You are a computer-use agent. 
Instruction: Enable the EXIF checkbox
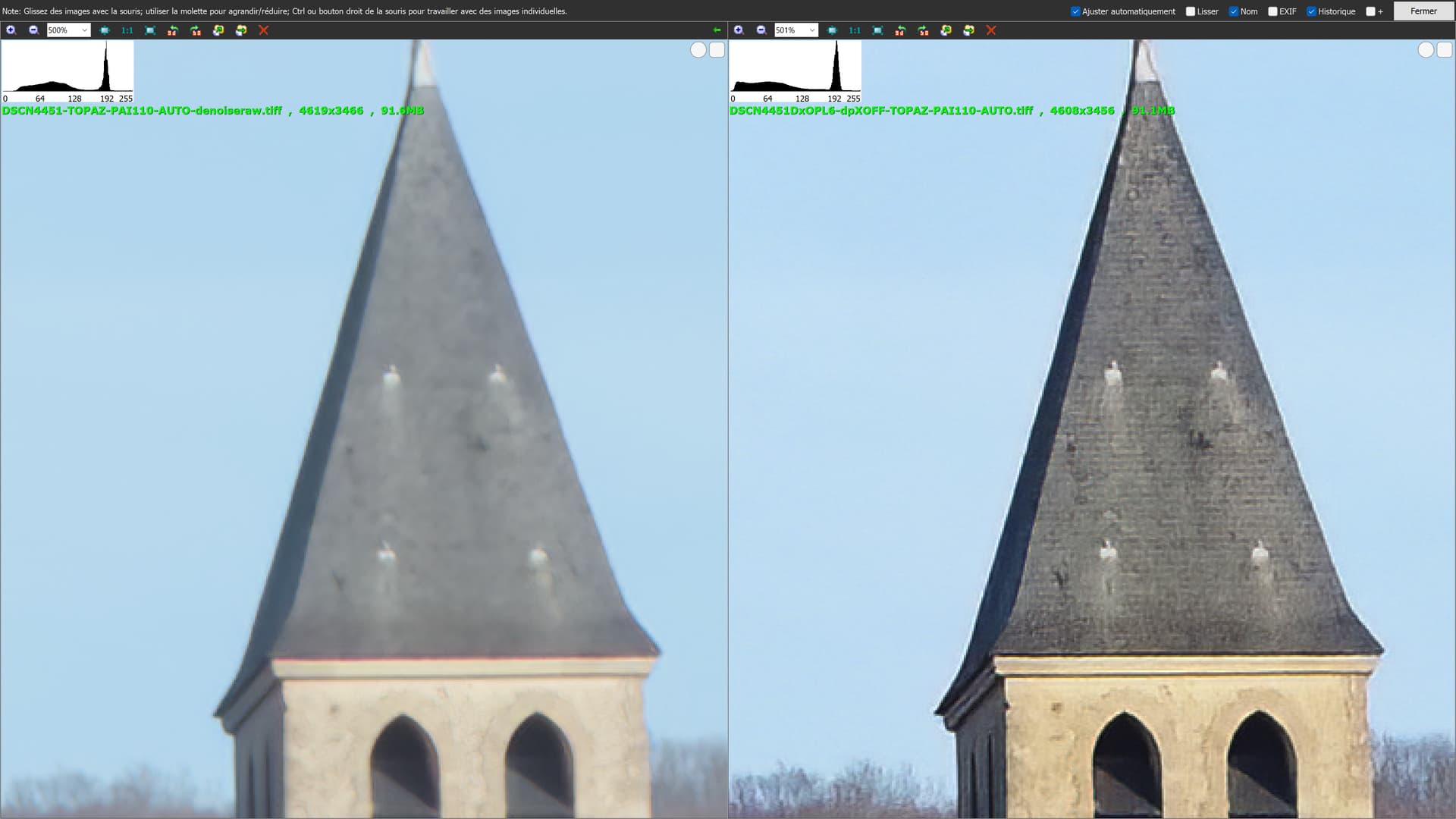click(x=1272, y=11)
